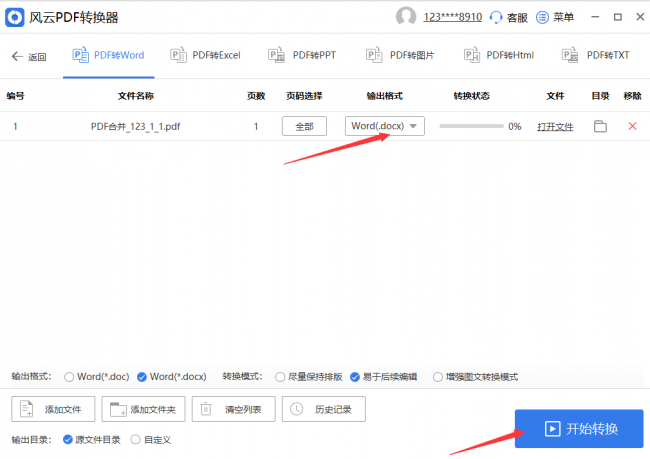Viewport: 650px width, 459px height.
Task: Click the PDF转Word tab icon
Action: pyautogui.click(x=80, y=55)
